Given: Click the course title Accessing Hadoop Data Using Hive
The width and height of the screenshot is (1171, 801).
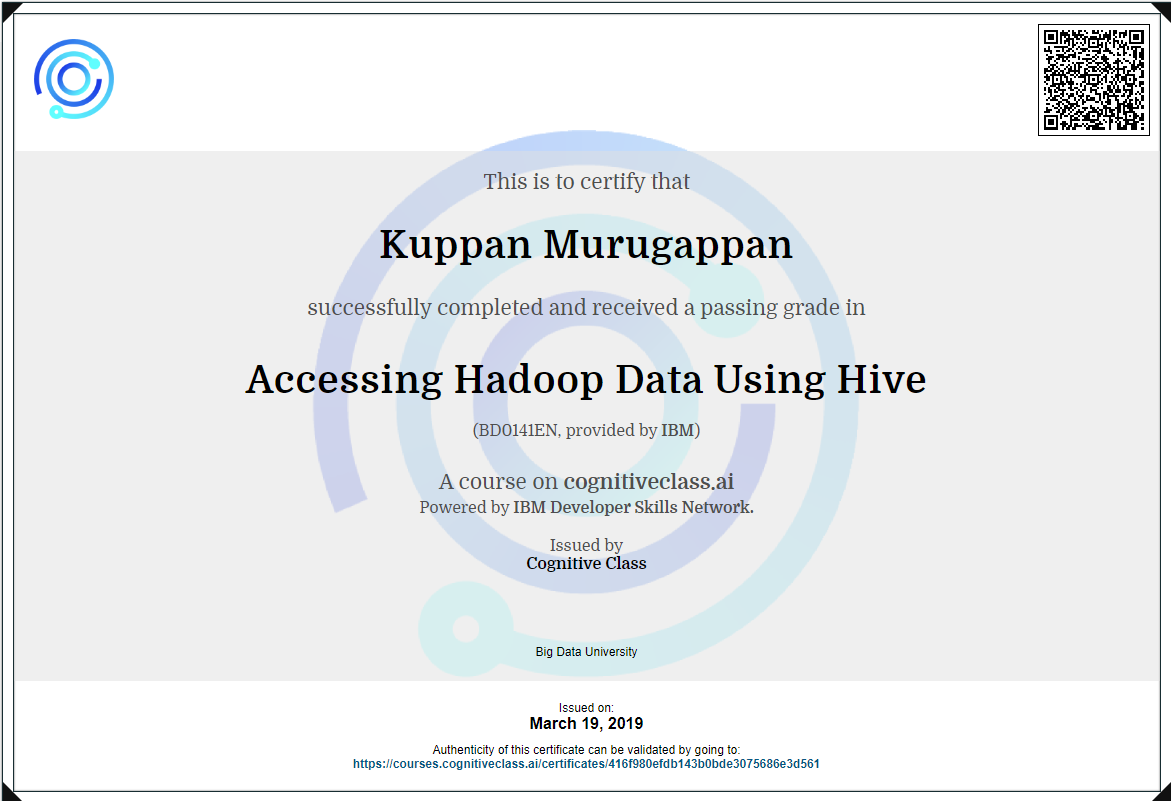Looking at the screenshot, I should tap(586, 380).
